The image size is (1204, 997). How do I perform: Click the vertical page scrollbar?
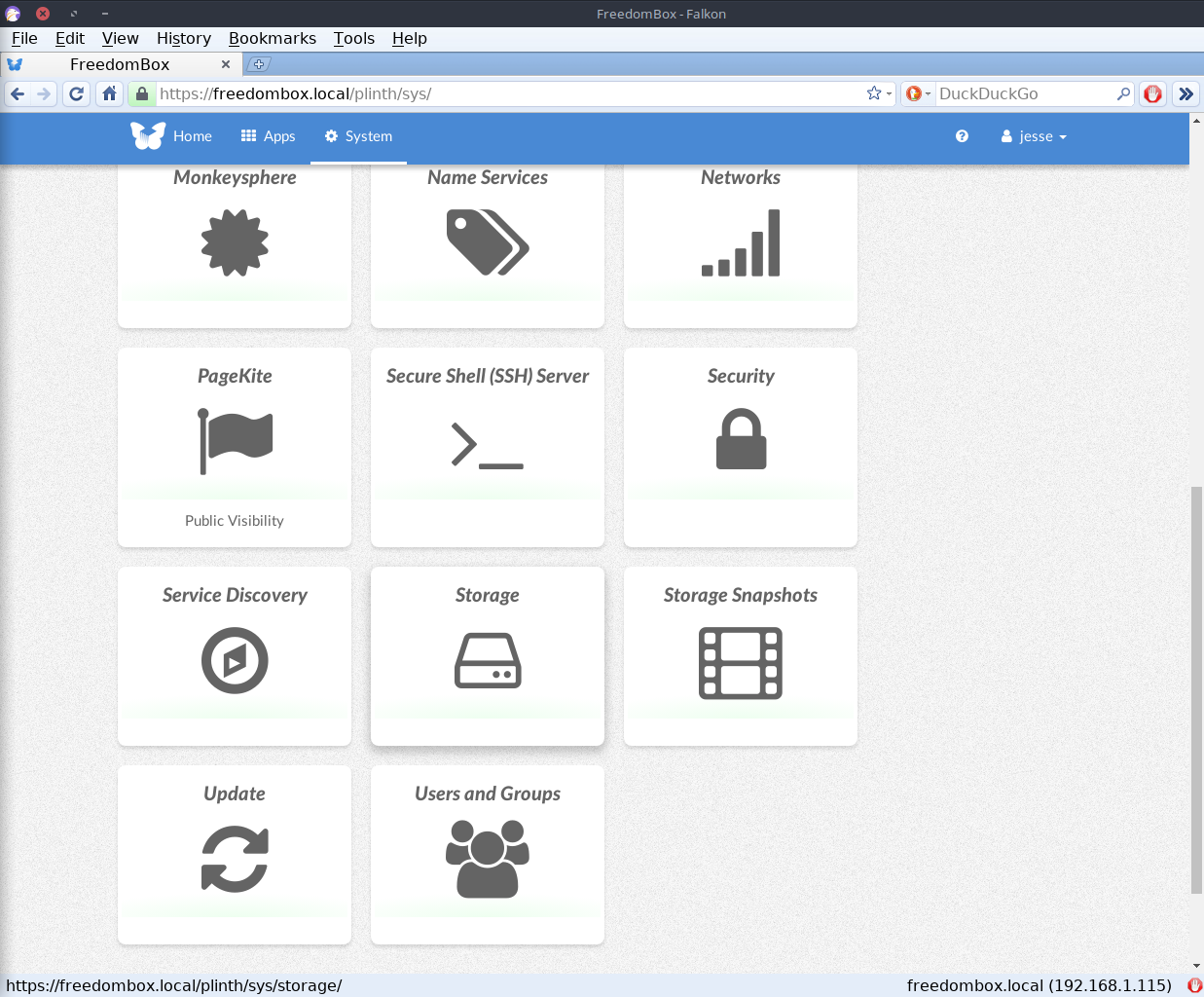pos(1196,689)
